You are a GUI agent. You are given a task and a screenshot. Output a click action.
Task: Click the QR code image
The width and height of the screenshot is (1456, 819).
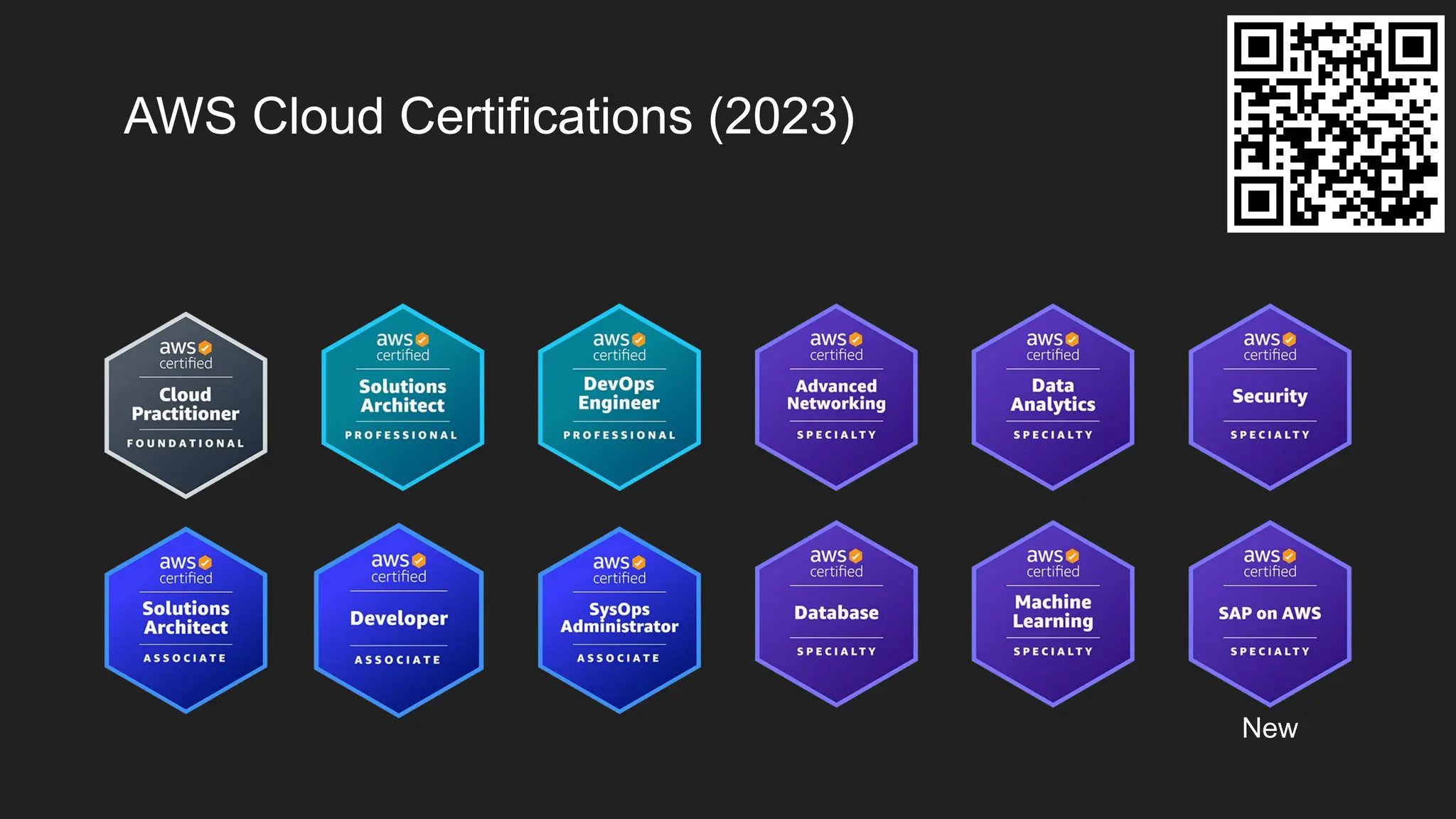click(1336, 124)
